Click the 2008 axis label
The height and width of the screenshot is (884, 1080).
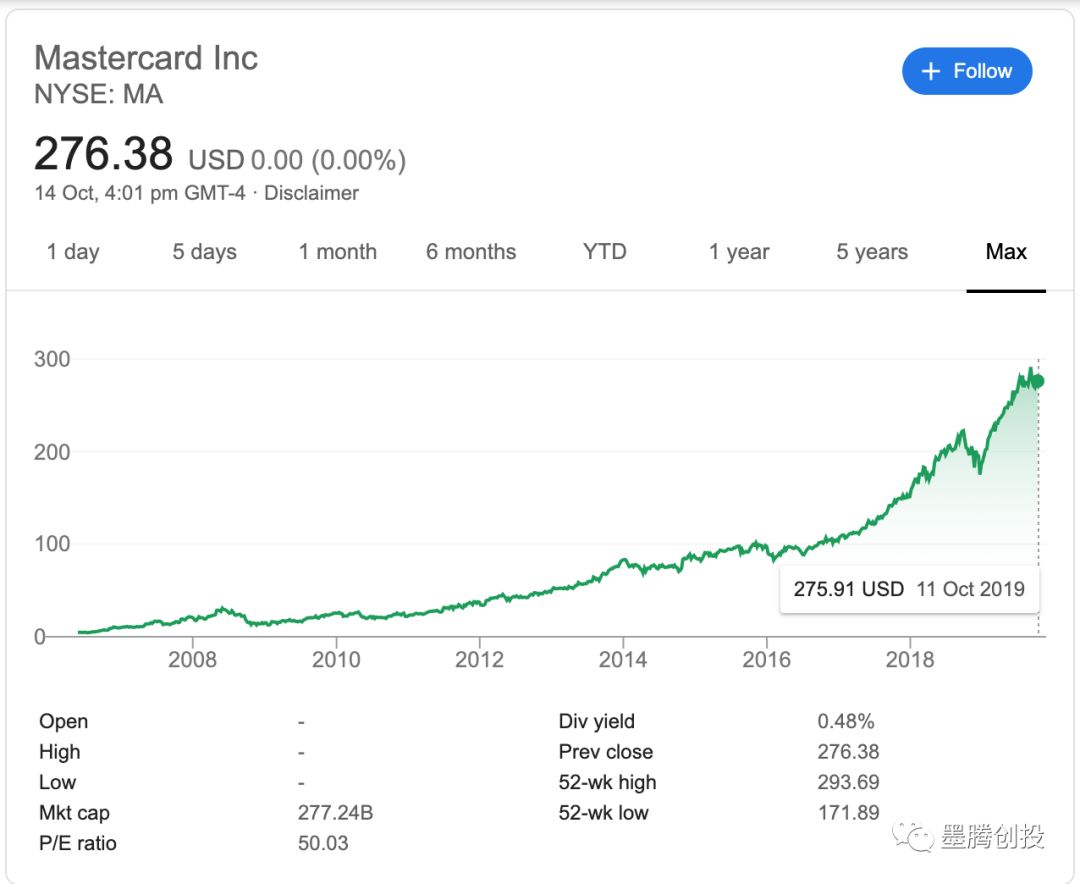coord(192,659)
